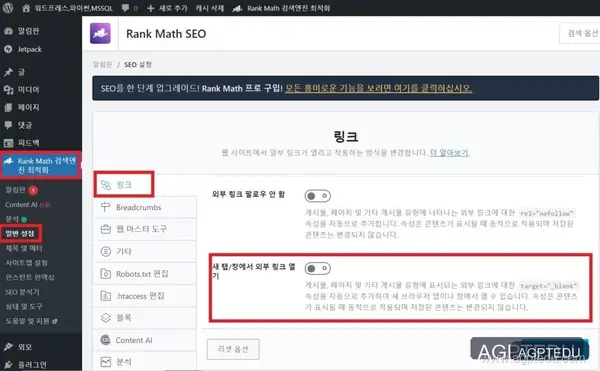Click the Rank Math Pro upgrade banner link
The height and width of the screenshot is (371, 600).
pyautogui.click(x=378, y=88)
